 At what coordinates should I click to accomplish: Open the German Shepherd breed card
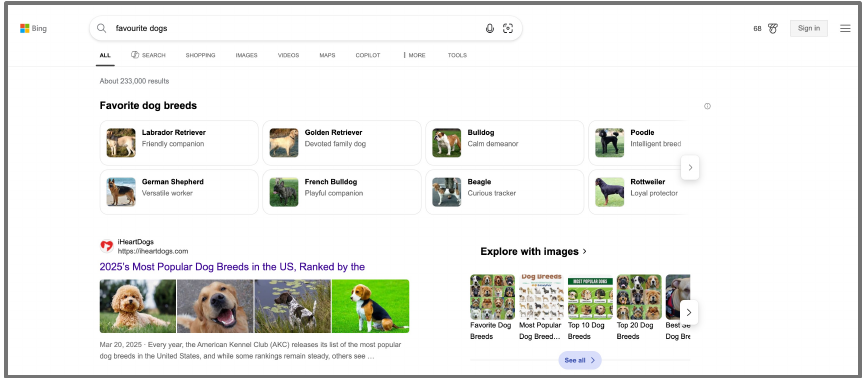coord(179,192)
